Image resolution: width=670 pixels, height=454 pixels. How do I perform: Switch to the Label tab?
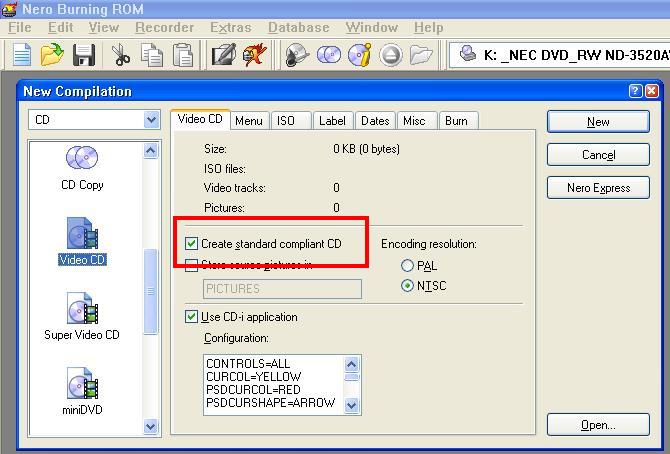(x=332, y=121)
